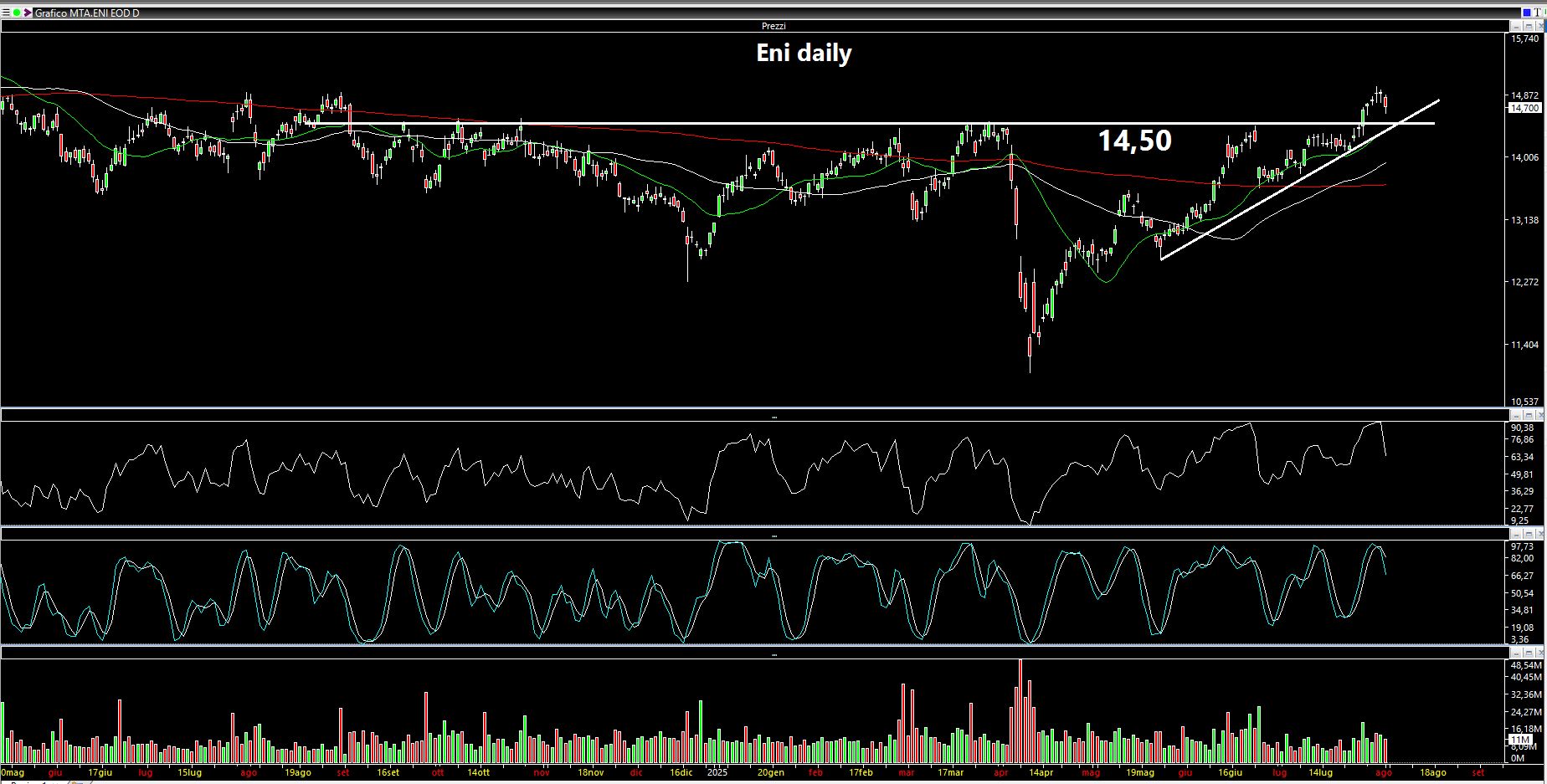The image size is (1547, 784).
Task: Close the first oscillator panel
Action: 1539,415
